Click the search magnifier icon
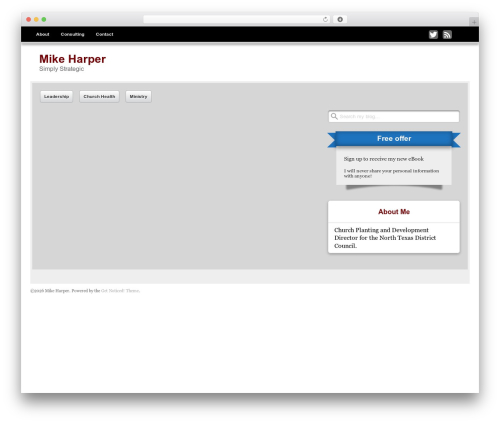Screen dimensions: 500x423 (x=334, y=116)
